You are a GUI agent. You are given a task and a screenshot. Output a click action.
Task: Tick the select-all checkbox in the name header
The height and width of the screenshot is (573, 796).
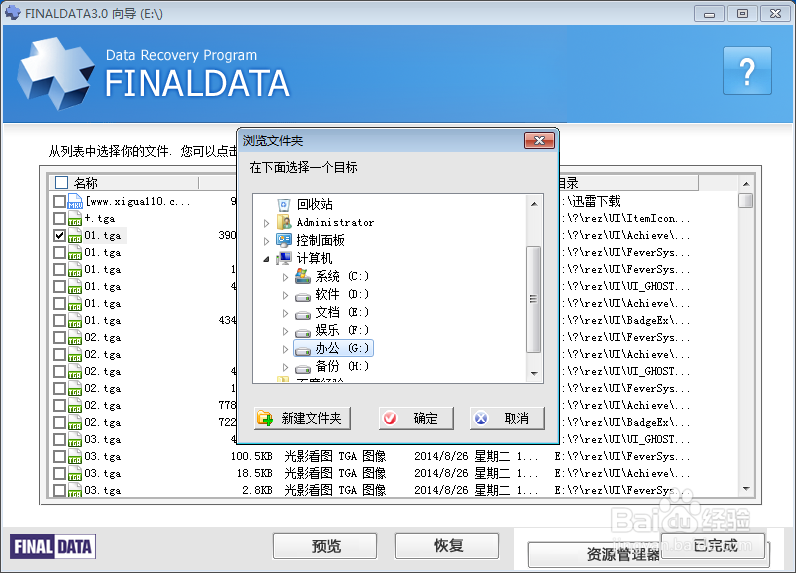(61, 183)
